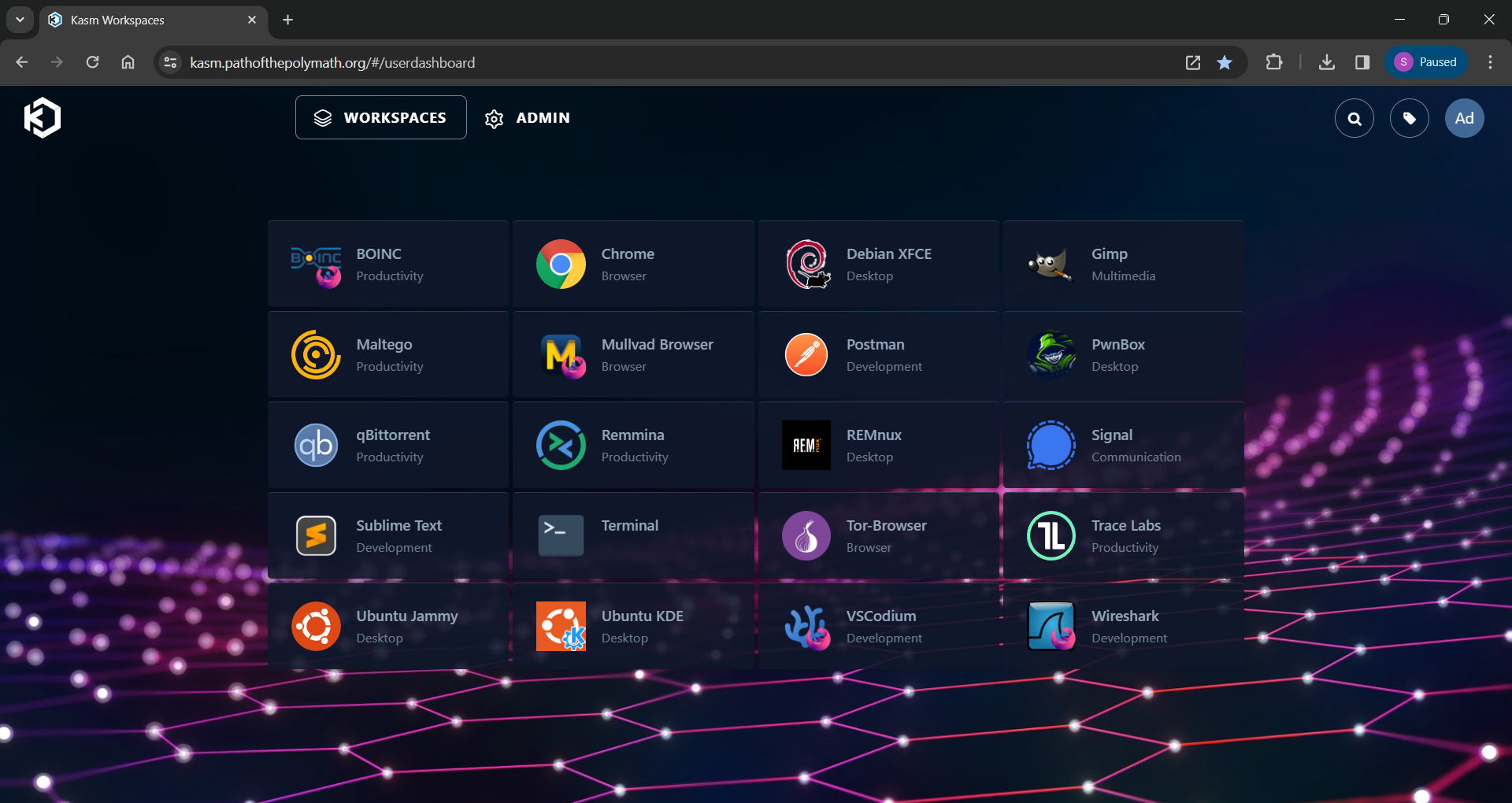The height and width of the screenshot is (803, 1512).
Task: Expand the tab search dropdown arrow
Action: [20, 20]
